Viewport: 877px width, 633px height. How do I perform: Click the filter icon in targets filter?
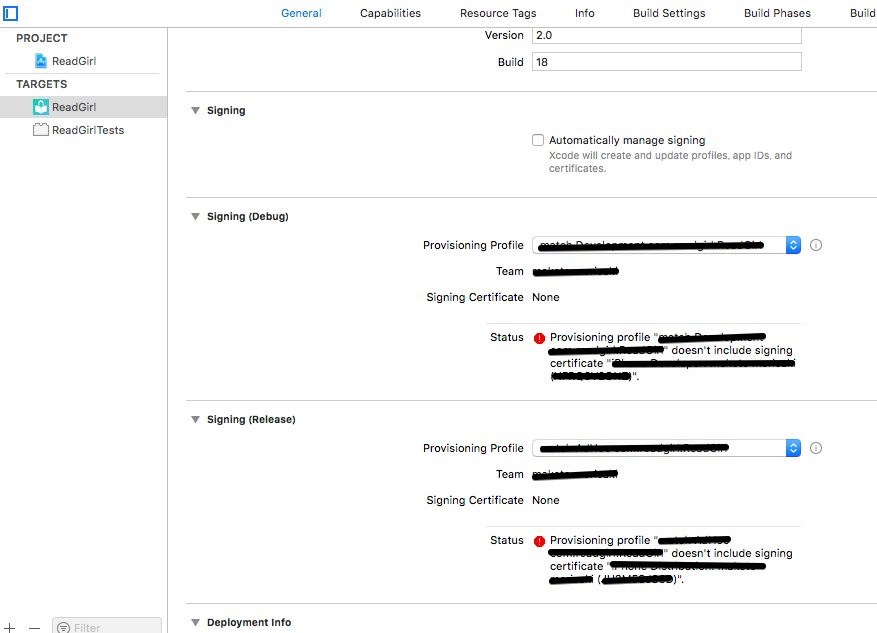coord(64,627)
